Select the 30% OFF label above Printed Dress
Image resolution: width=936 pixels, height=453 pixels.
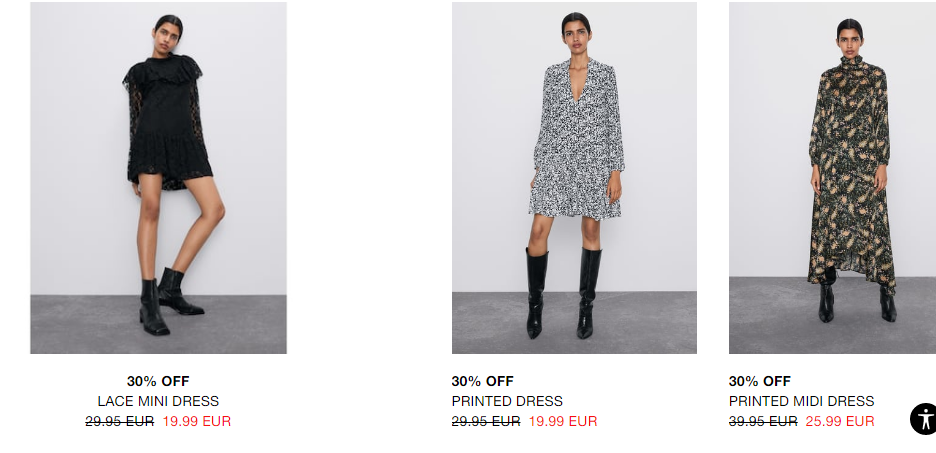point(482,381)
